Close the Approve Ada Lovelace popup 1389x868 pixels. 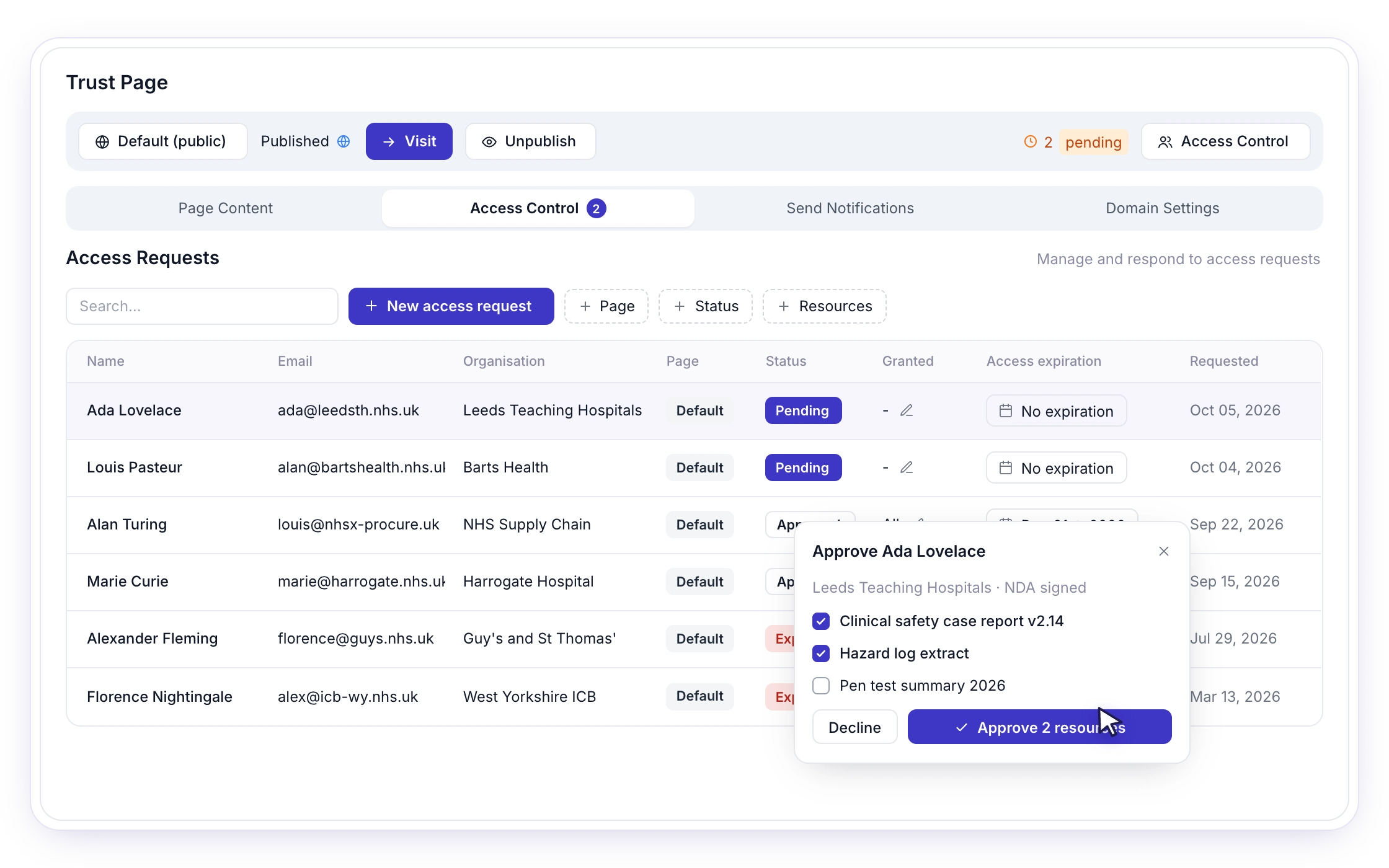pos(1164,551)
